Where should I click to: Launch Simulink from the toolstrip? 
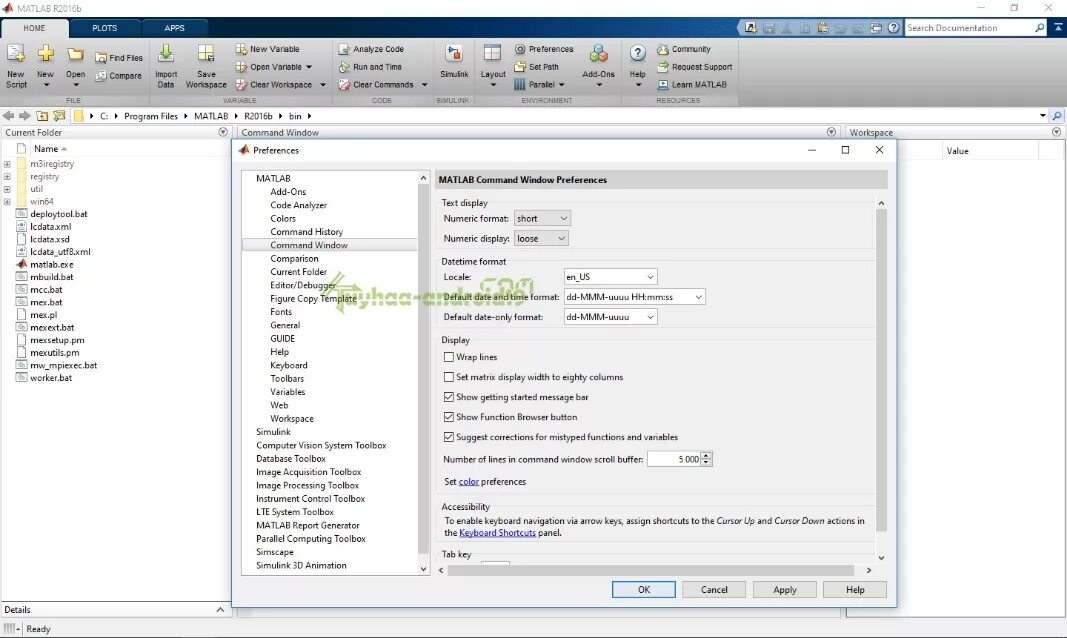pyautogui.click(x=454, y=61)
